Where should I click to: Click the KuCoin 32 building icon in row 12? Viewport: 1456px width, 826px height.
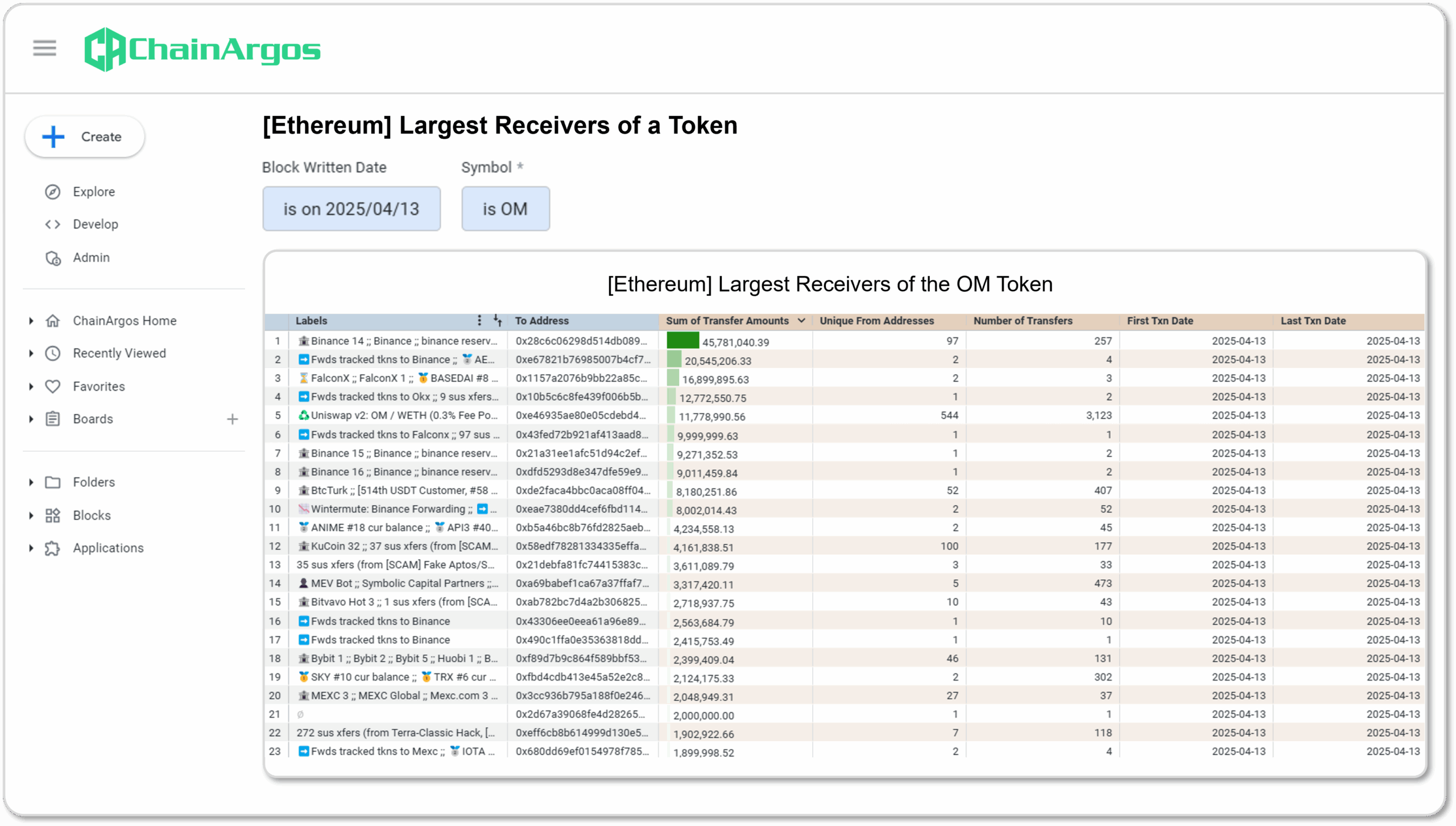pos(304,546)
